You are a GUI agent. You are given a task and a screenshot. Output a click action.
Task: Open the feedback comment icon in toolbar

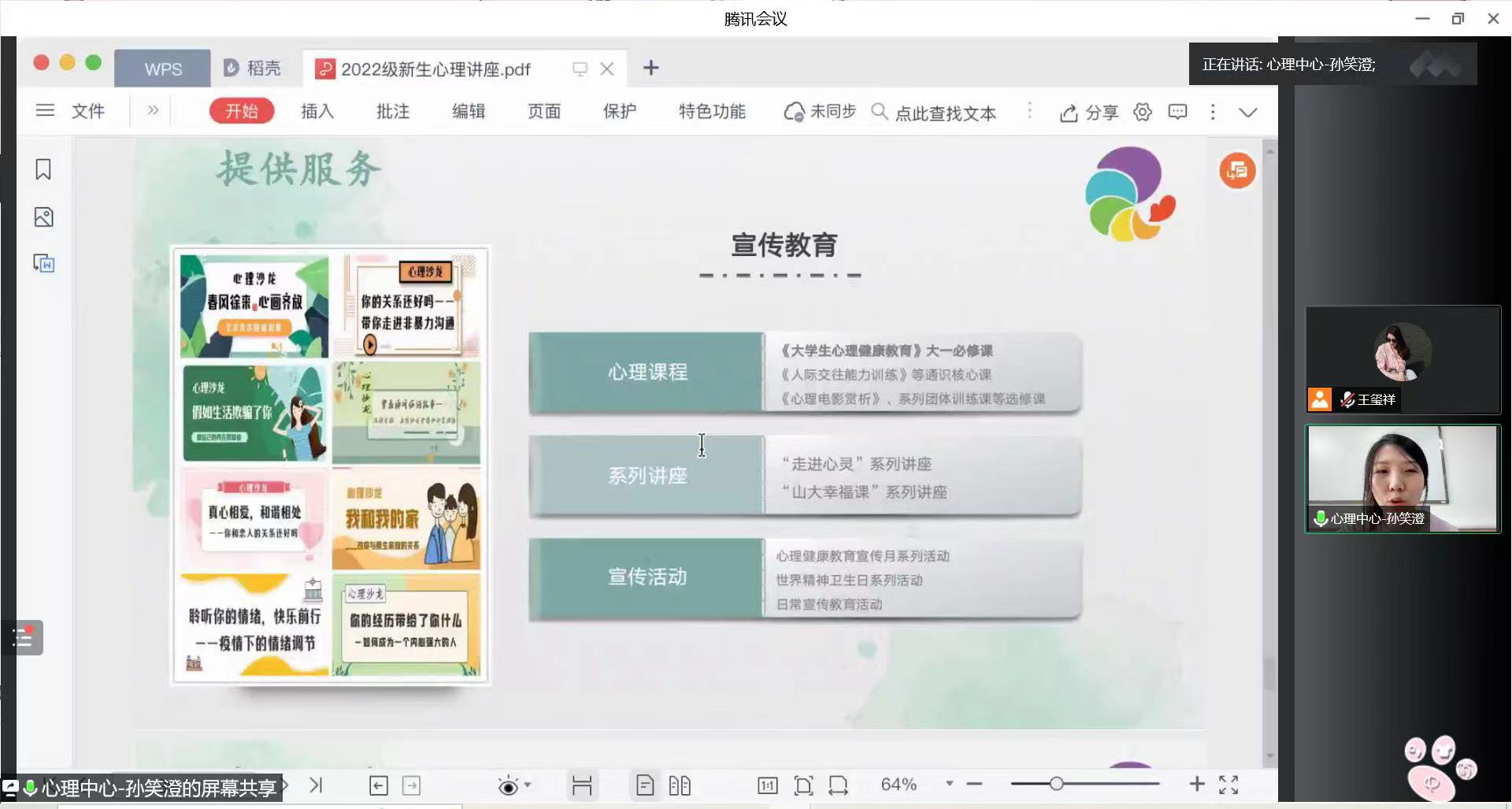point(1177,112)
